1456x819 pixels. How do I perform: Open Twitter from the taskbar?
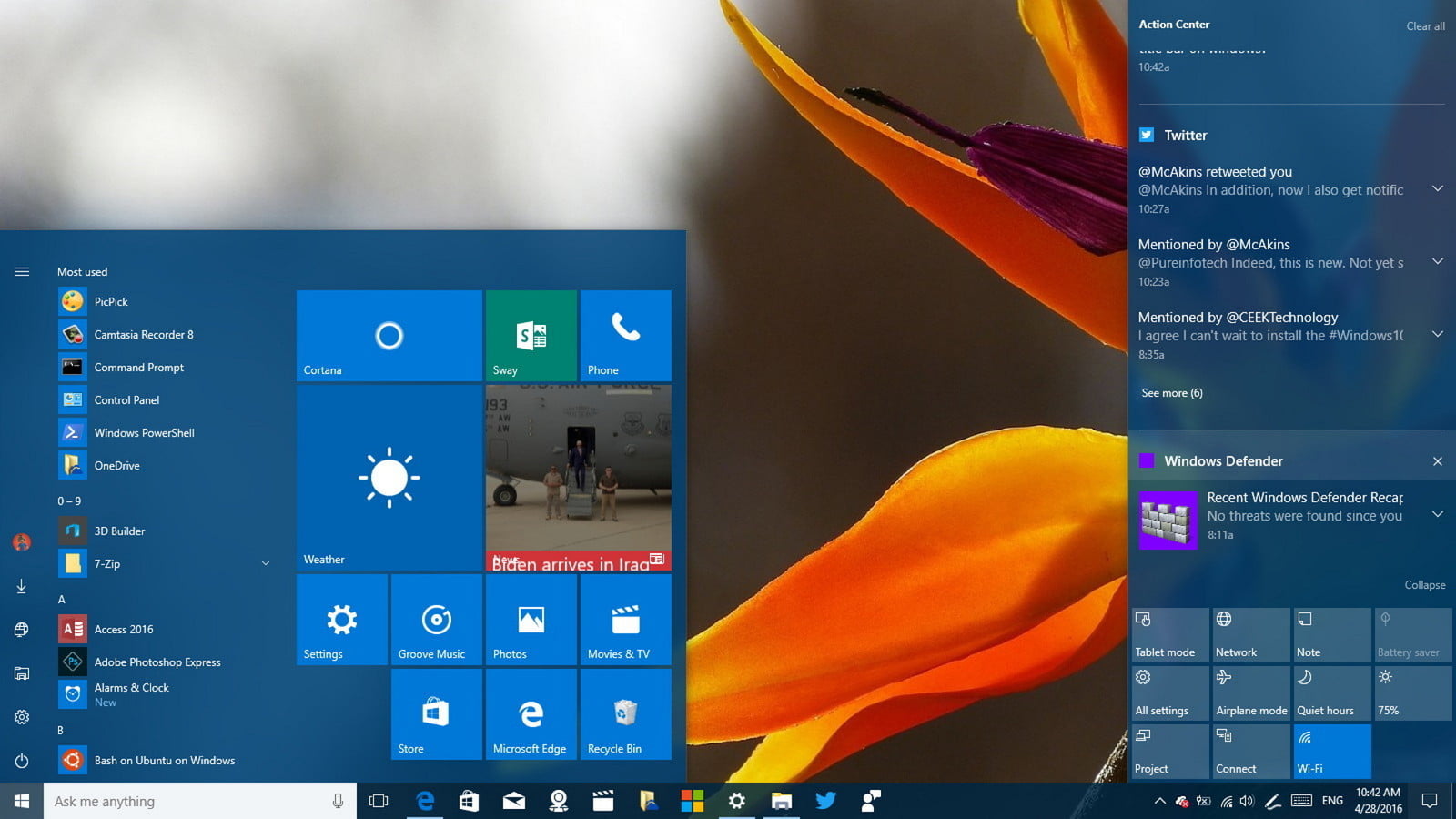825,801
